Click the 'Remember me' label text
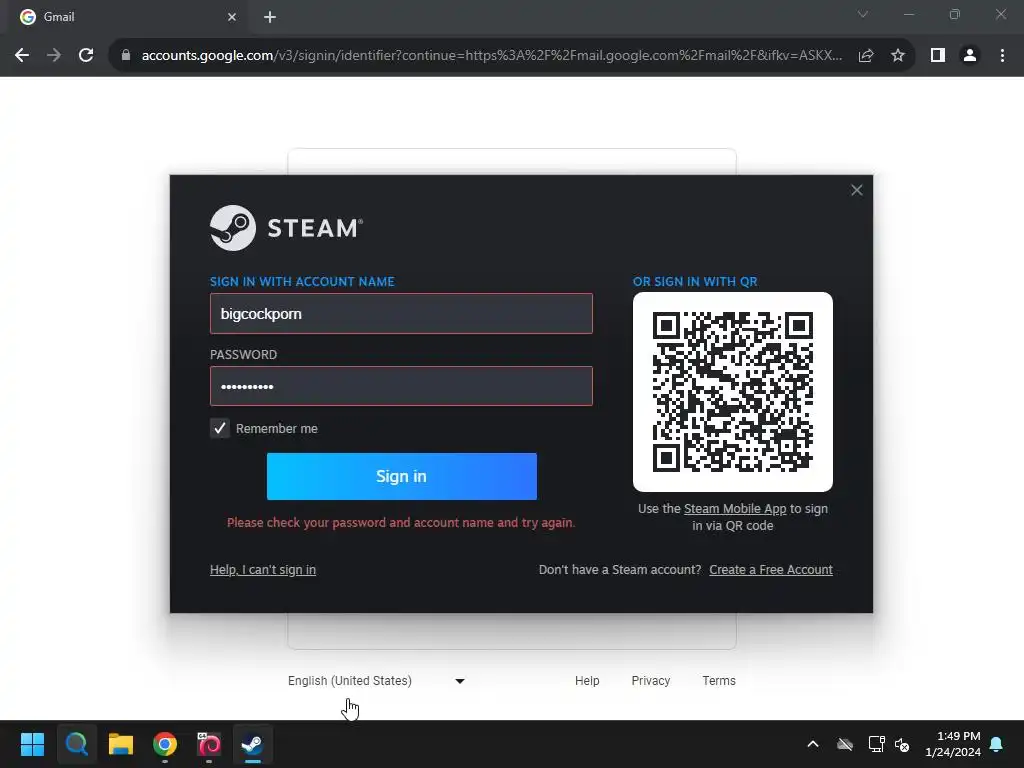The image size is (1024, 768). point(276,428)
